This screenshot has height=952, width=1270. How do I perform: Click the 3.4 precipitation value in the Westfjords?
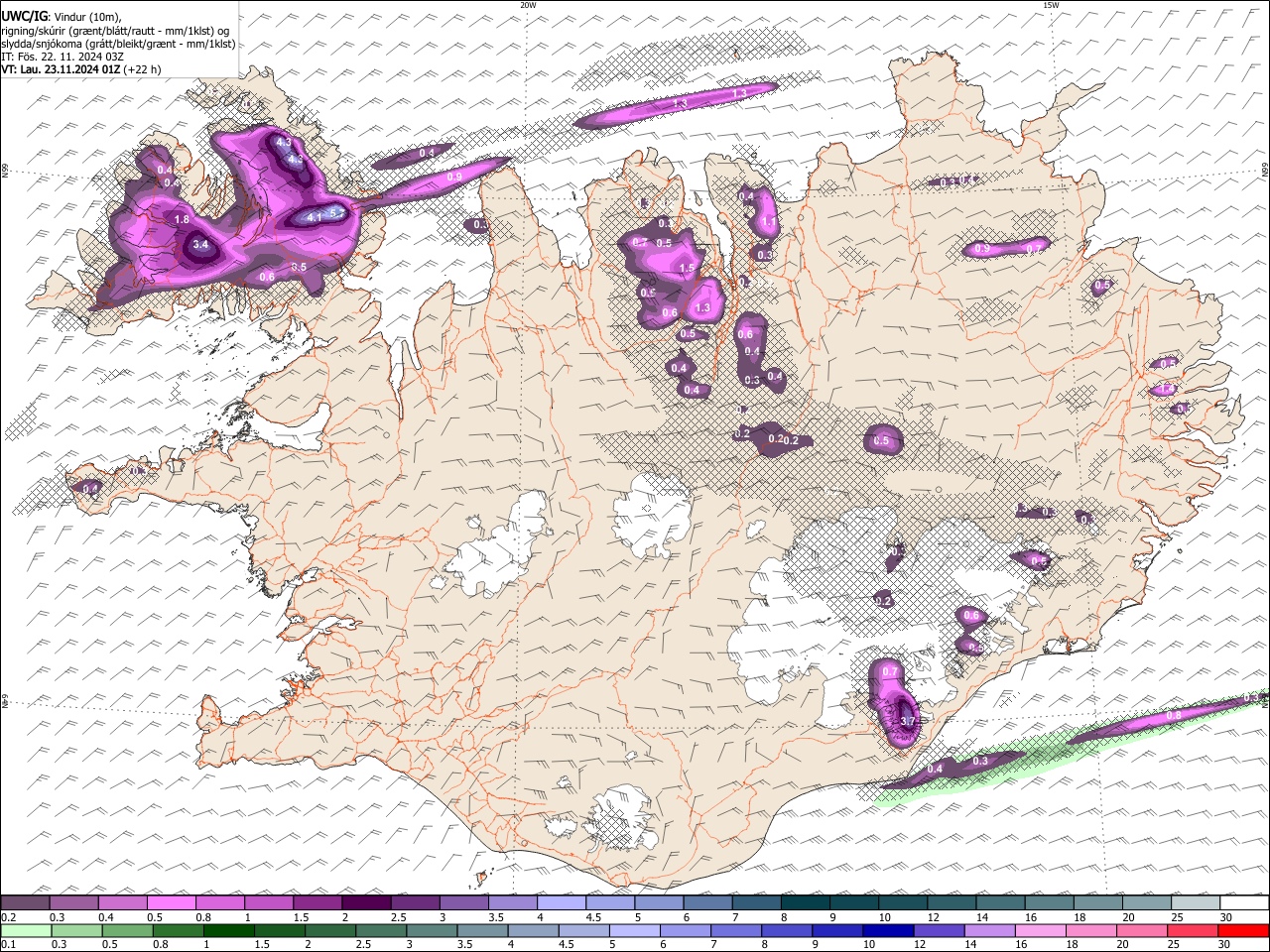pyautogui.click(x=200, y=244)
